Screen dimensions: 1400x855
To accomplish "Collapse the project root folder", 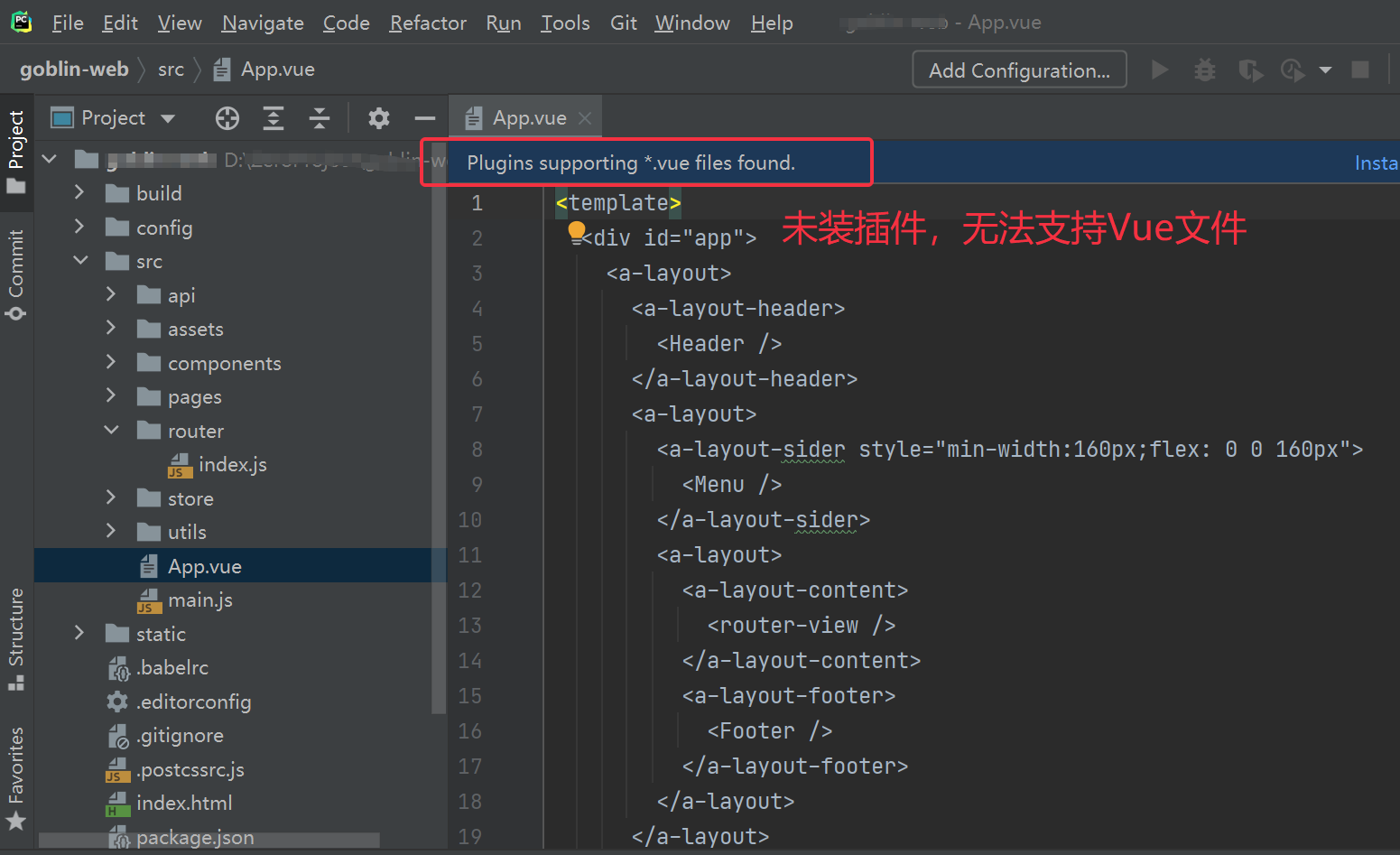I will pyautogui.click(x=50, y=159).
